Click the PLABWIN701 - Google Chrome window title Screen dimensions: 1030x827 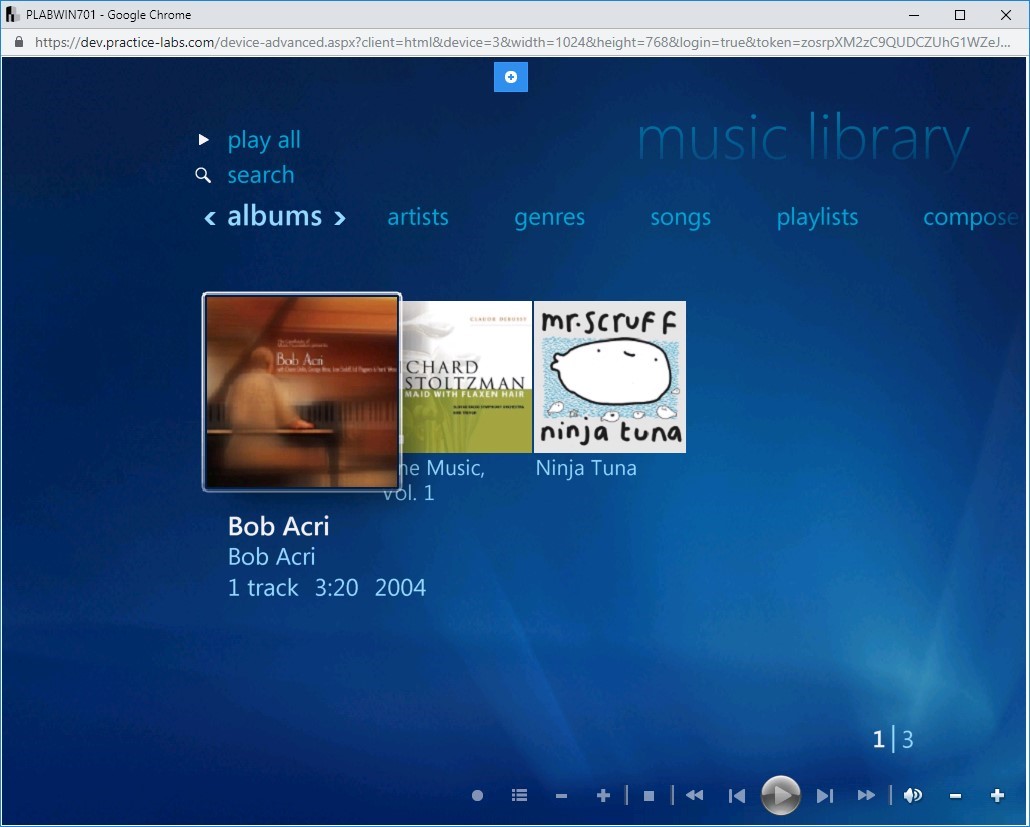click(x=108, y=14)
